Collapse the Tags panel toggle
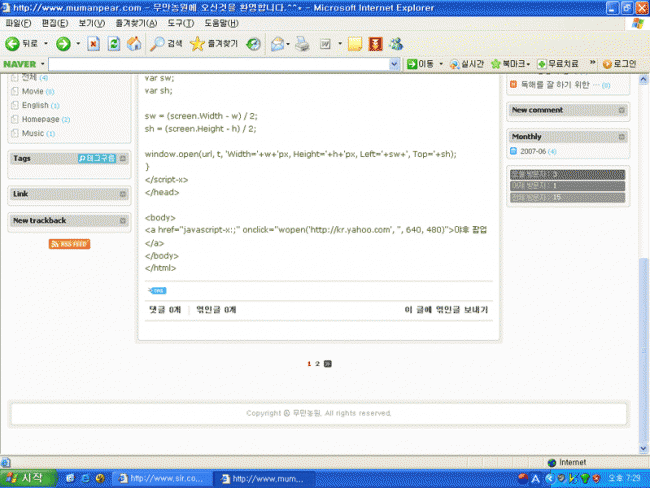The height and width of the screenshot is (488, 650). (x=123, y=158)
